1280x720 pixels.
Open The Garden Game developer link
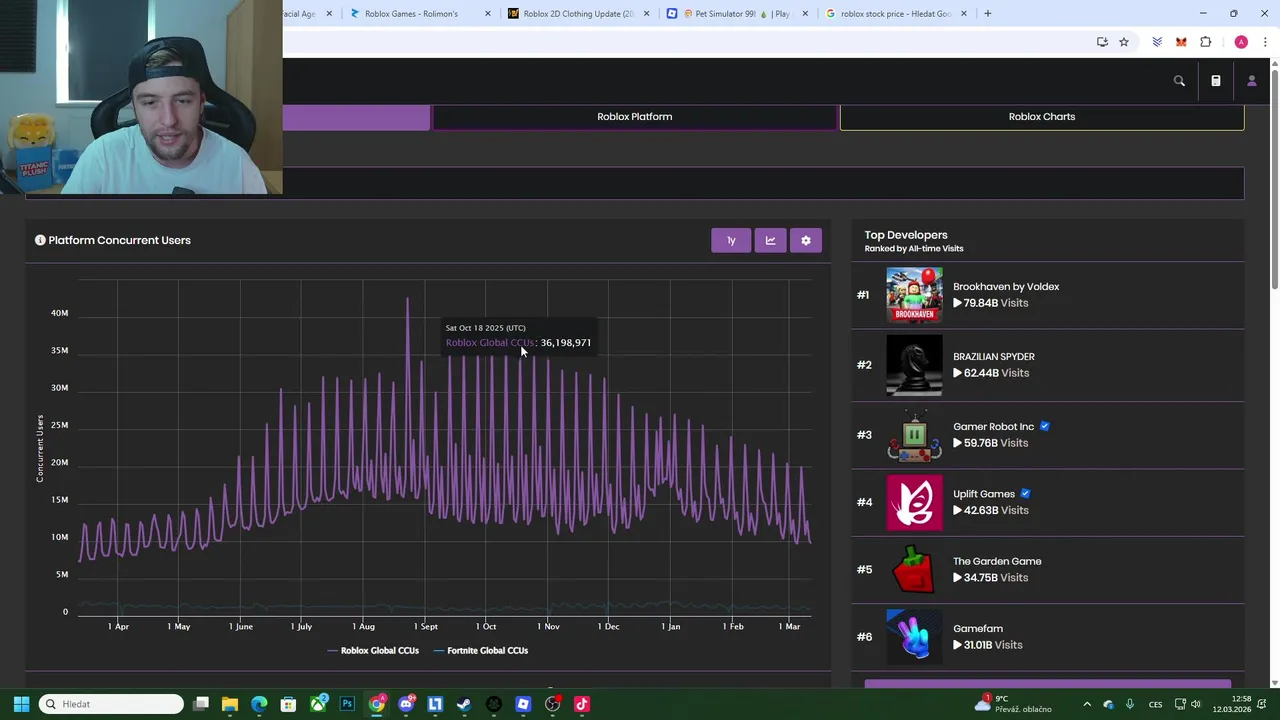997,561
